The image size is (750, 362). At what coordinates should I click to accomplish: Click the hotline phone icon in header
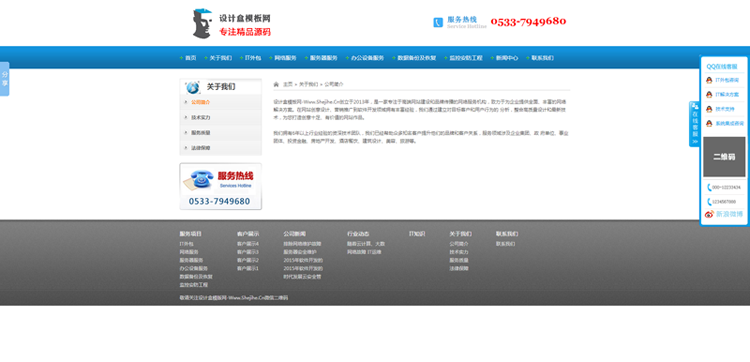click(x=438, y=22)
